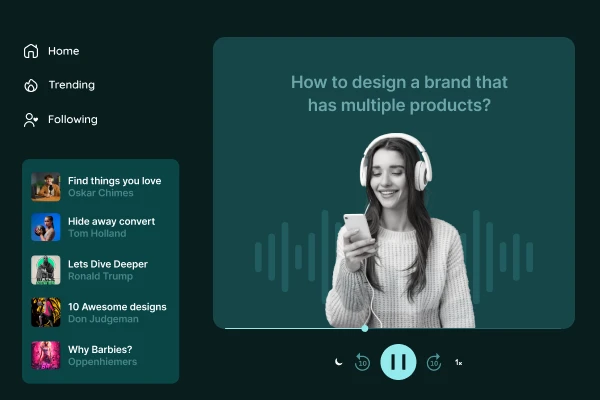Click the Following person-heart icon
Image resolution: width=600 pixels, height=400 pixels.
tap(31, 119)
